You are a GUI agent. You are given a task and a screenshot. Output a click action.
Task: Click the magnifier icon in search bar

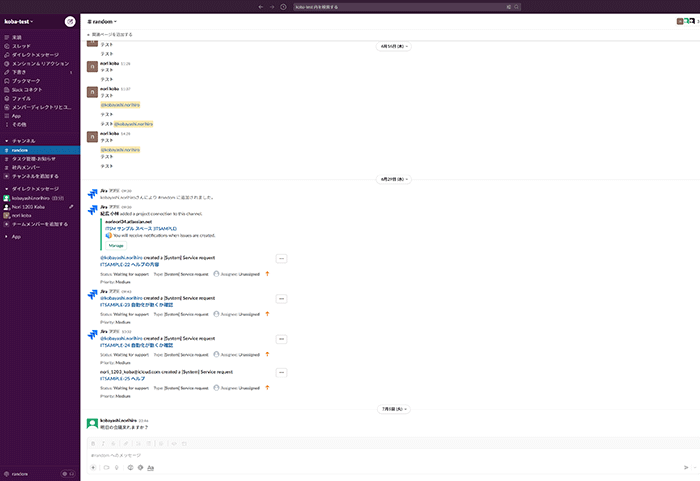tap(517, 7)
